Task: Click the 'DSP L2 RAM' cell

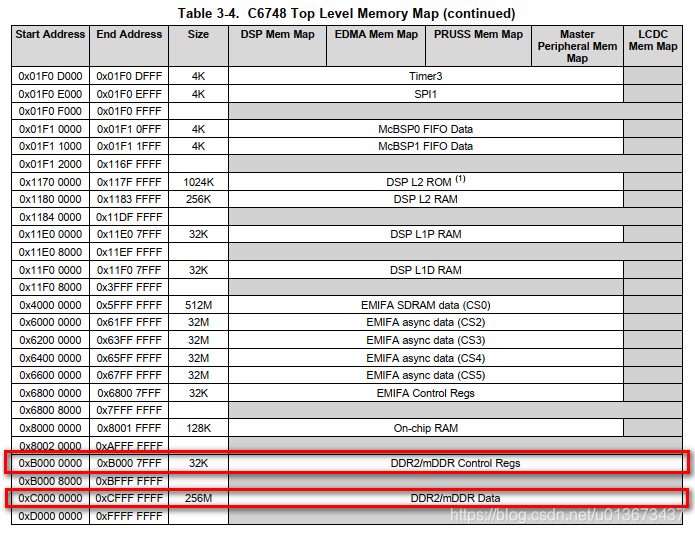Action: [426, 199]
